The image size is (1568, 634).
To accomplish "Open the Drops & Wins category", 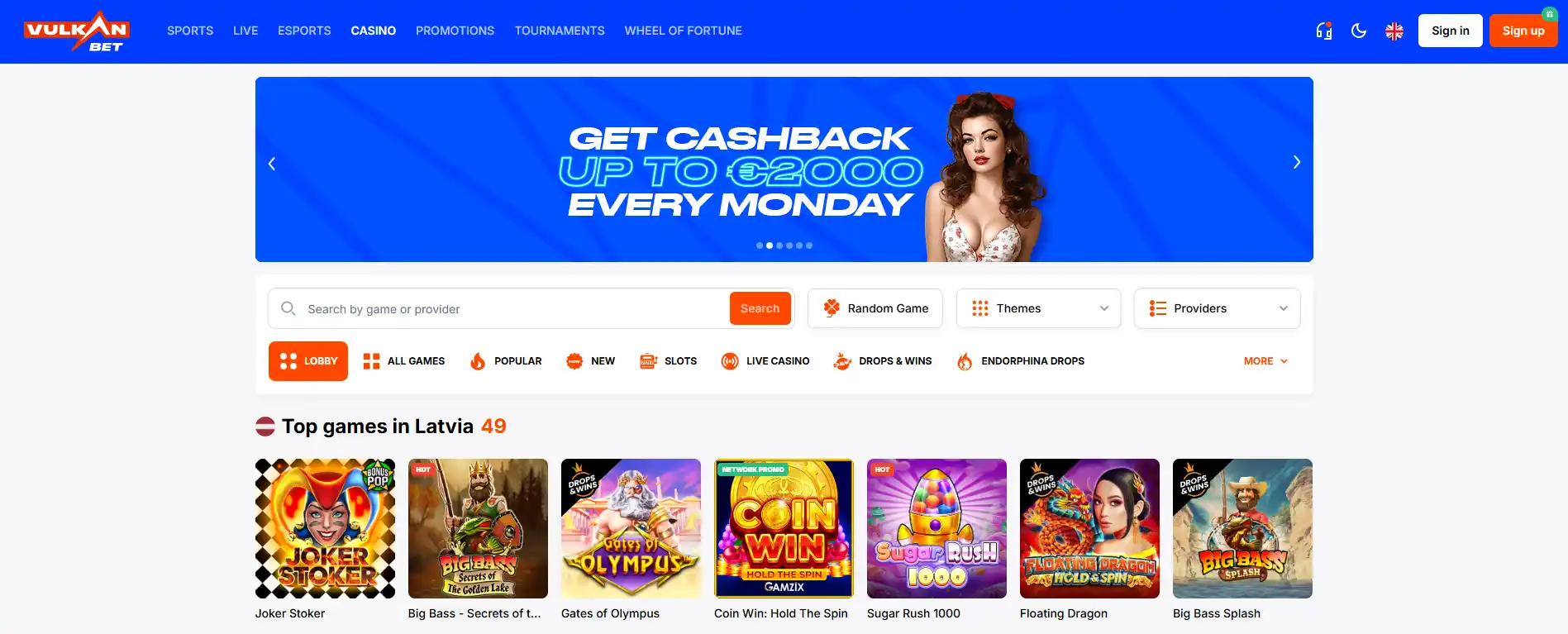I will (882, 361).
